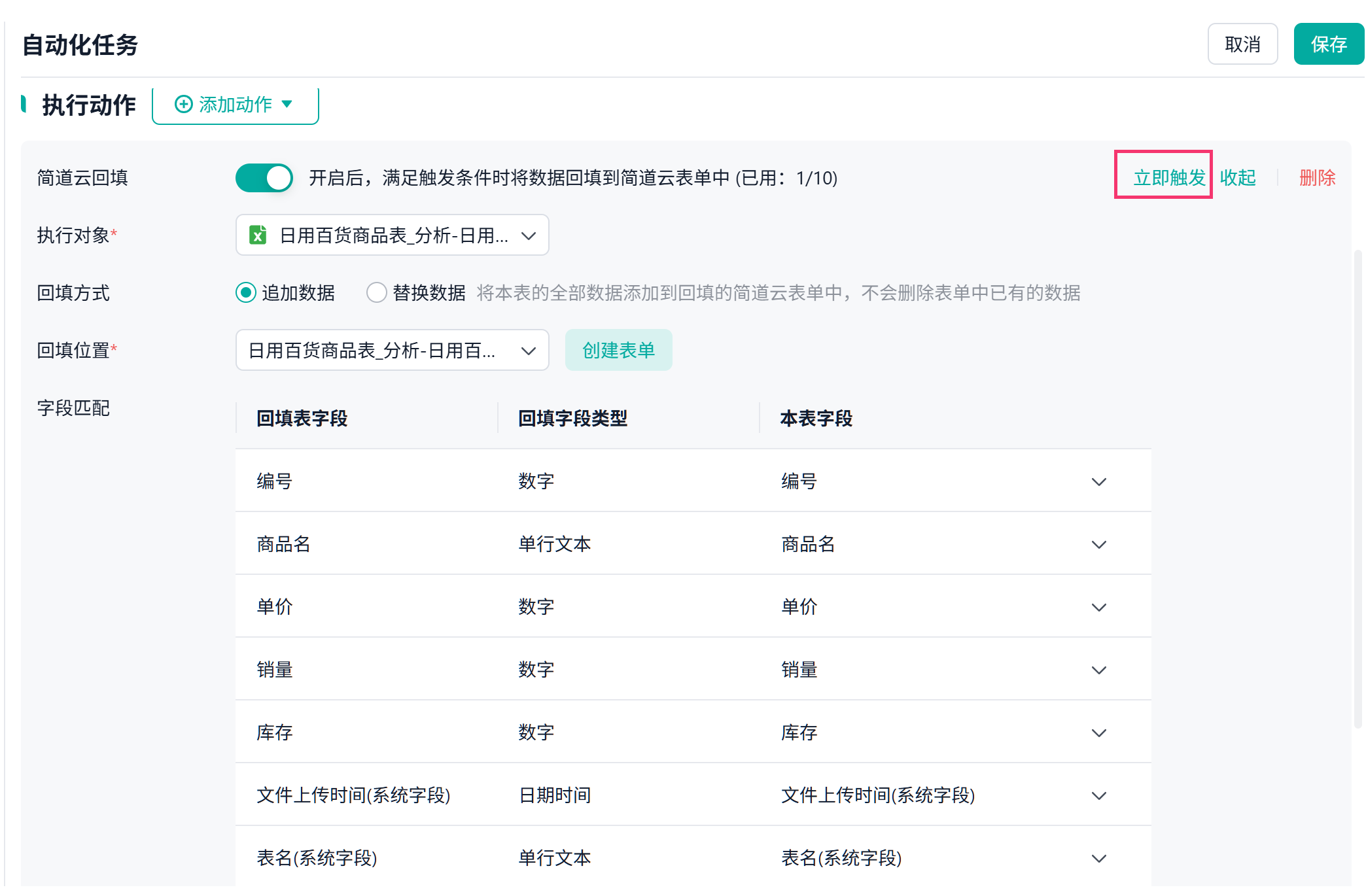Click the 回填表字段 column header
Image resolution: width=1366 pixels, height=896 pixels.
pos(302,418)
